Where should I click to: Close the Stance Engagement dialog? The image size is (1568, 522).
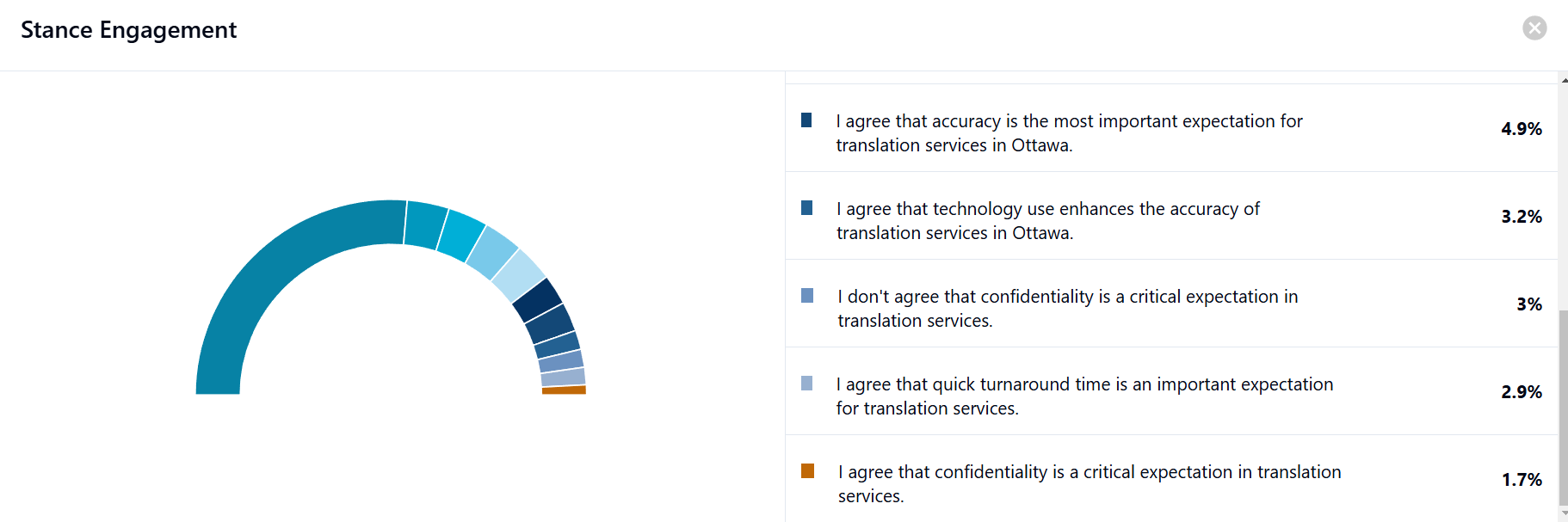tap(1534, 28)
